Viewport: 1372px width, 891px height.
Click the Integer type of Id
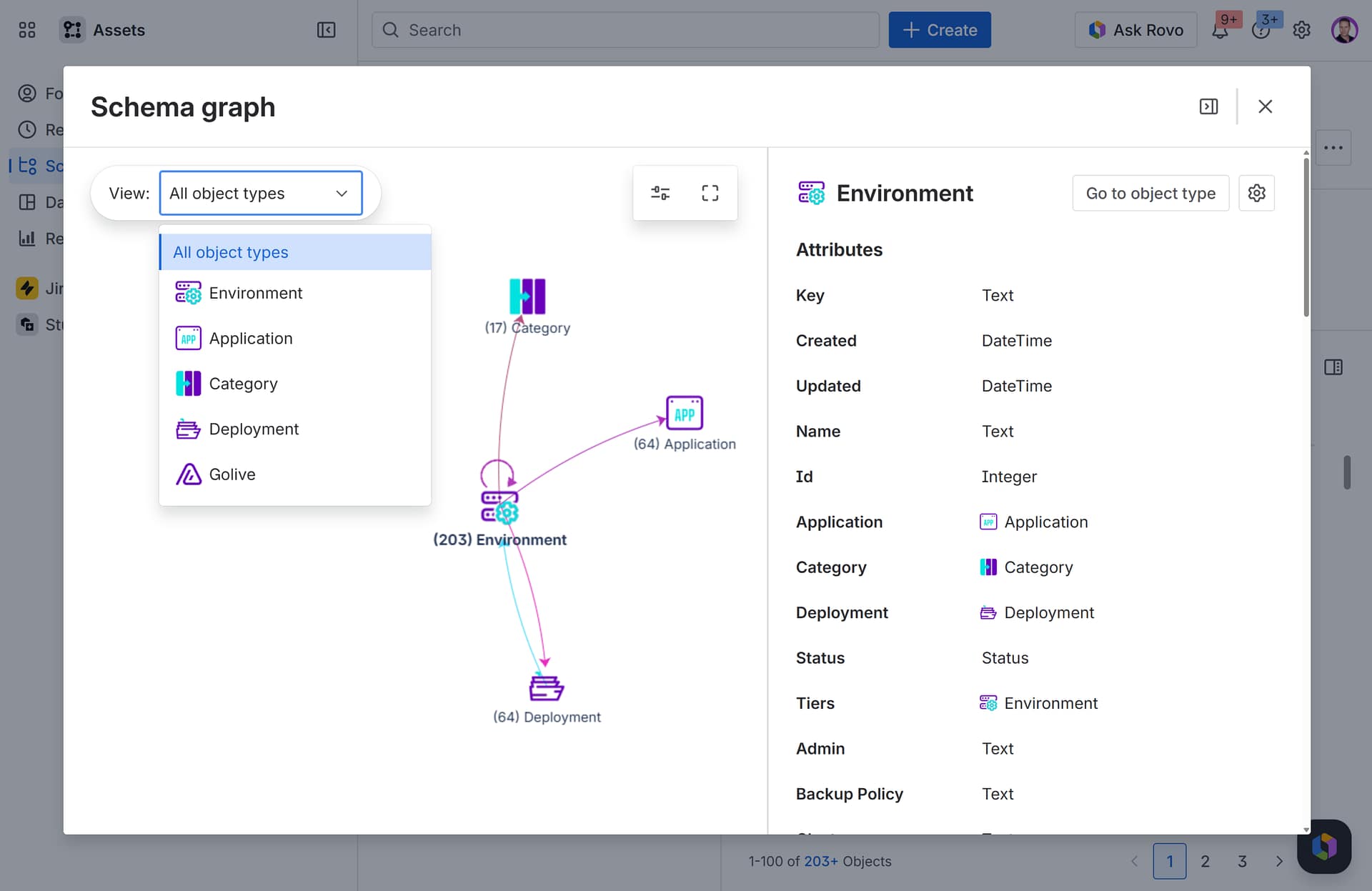pyautogui.click(x=1009, y=477)
